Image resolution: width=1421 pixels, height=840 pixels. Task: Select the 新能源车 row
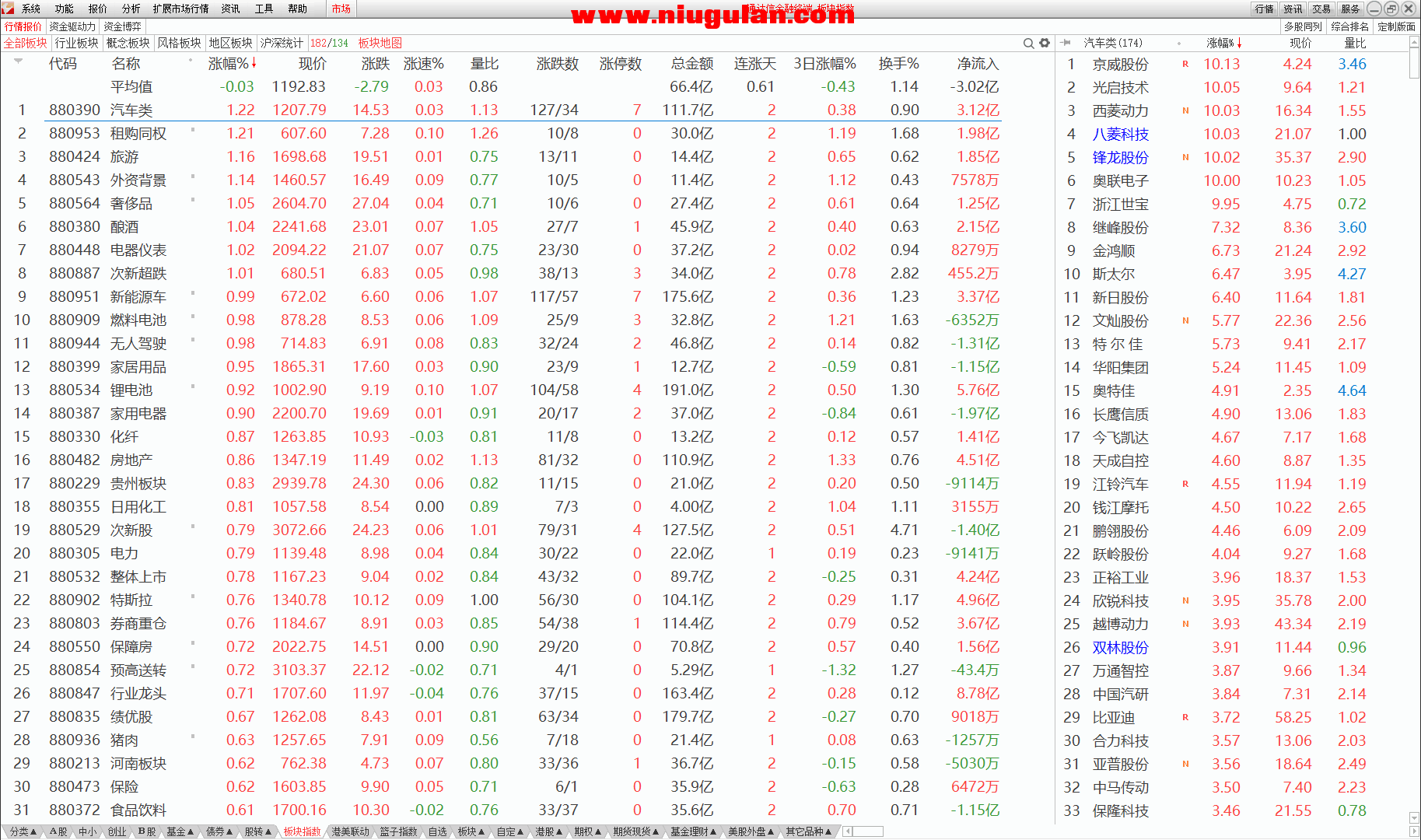click(x=501, y=296)
